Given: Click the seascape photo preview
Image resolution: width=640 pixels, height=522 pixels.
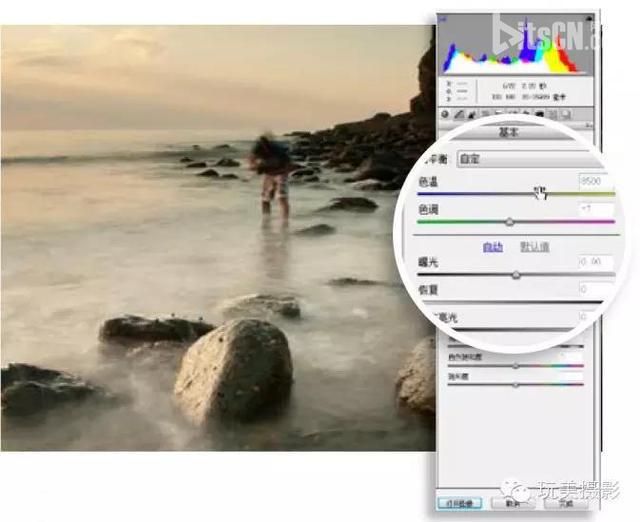Looking at the screenshot, I should click(x=218, y=238).
